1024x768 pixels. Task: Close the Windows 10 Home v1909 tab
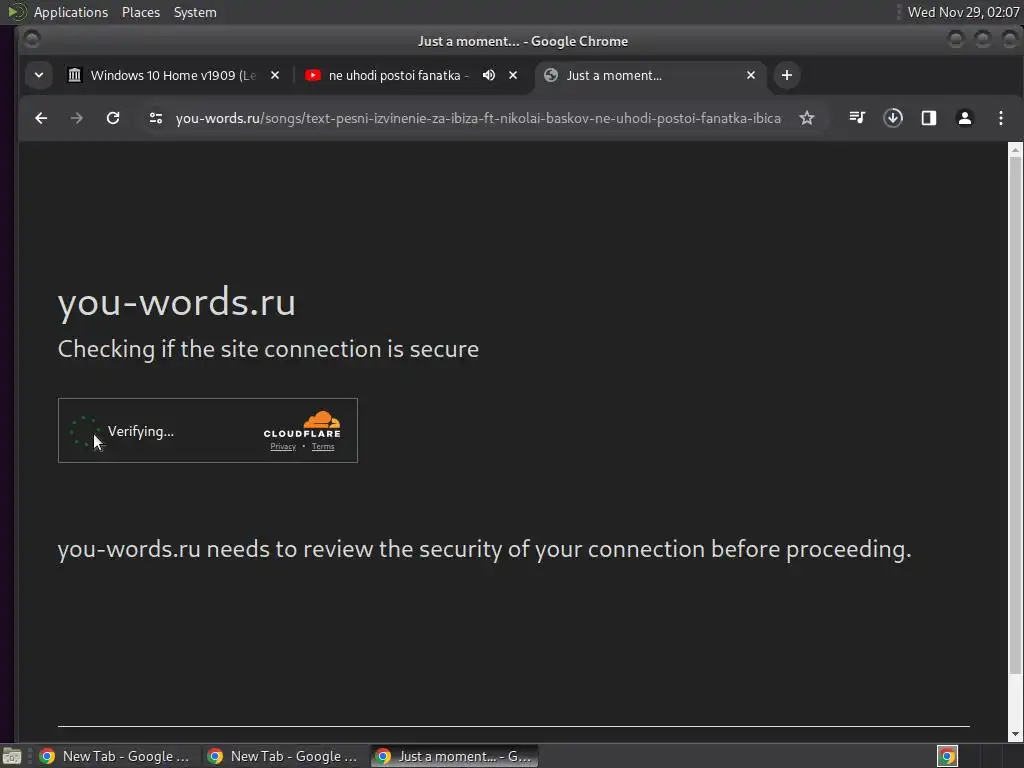pos(275,75)
